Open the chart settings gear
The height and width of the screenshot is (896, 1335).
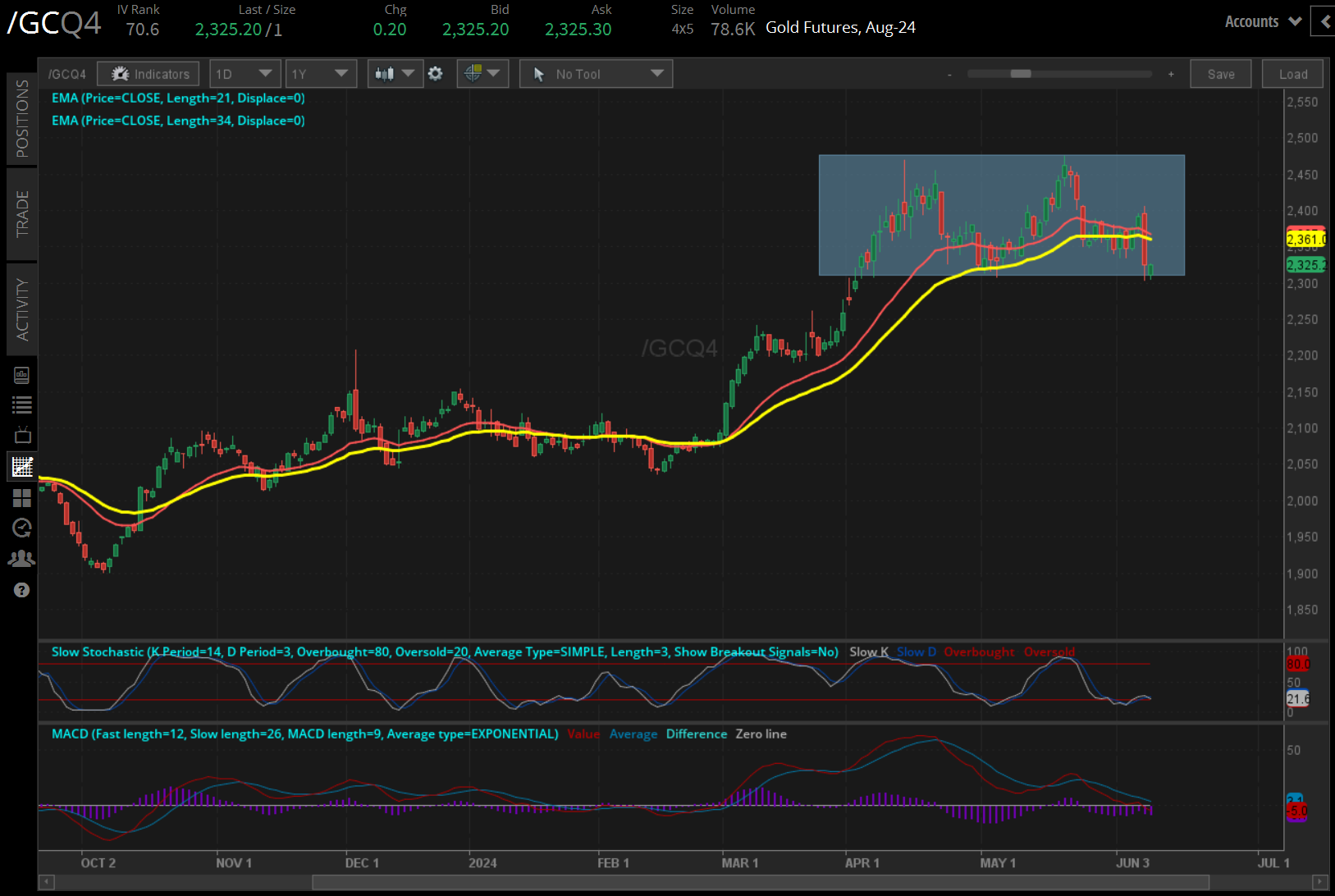(x=436, y=74)
